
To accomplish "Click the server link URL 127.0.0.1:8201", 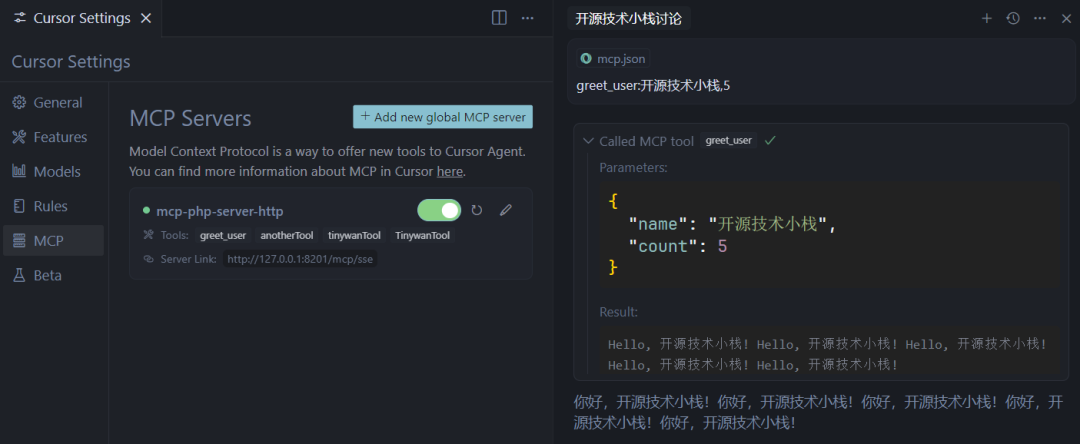I will point(300,259).
